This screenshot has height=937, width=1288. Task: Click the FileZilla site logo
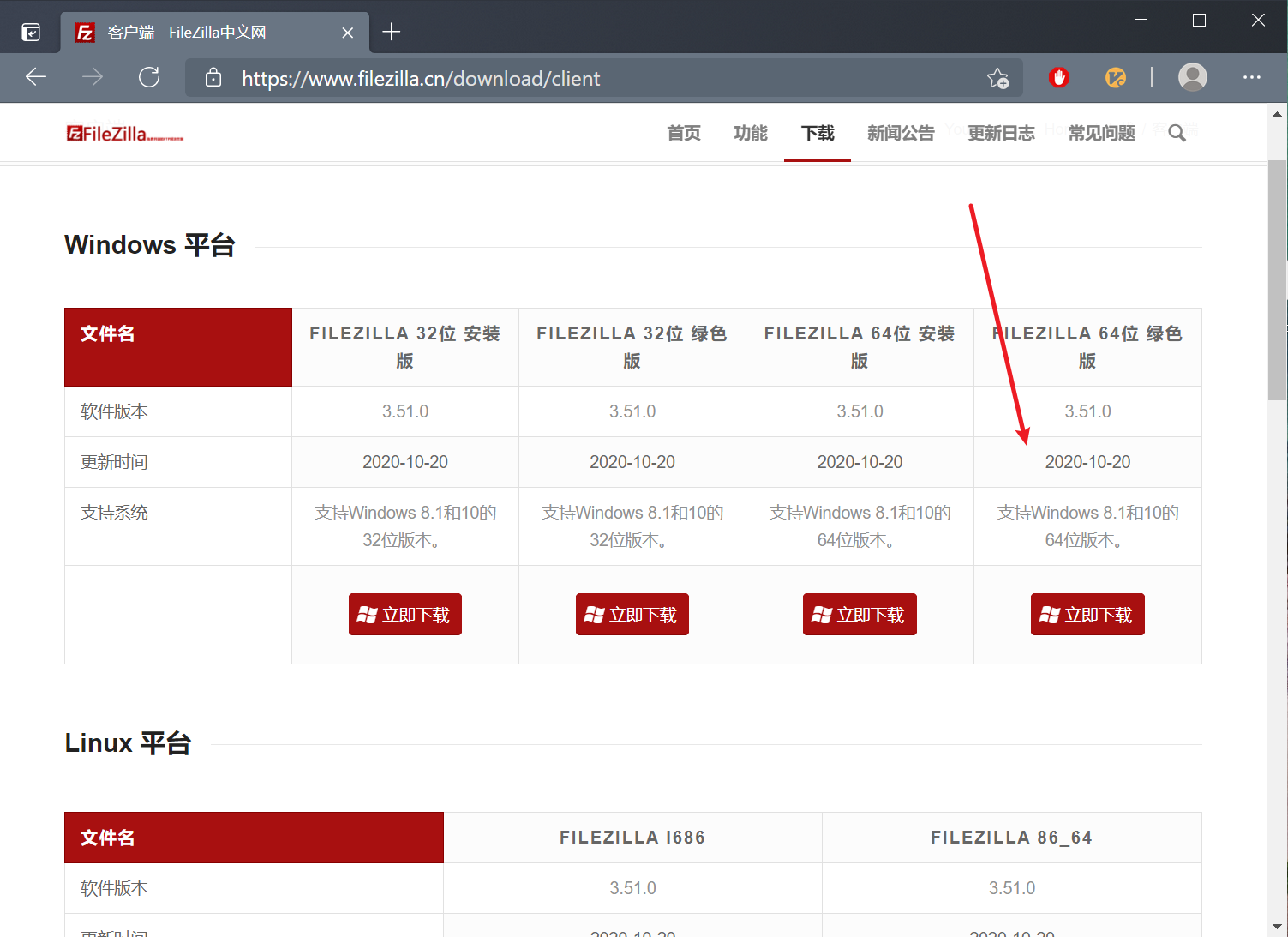123,133
